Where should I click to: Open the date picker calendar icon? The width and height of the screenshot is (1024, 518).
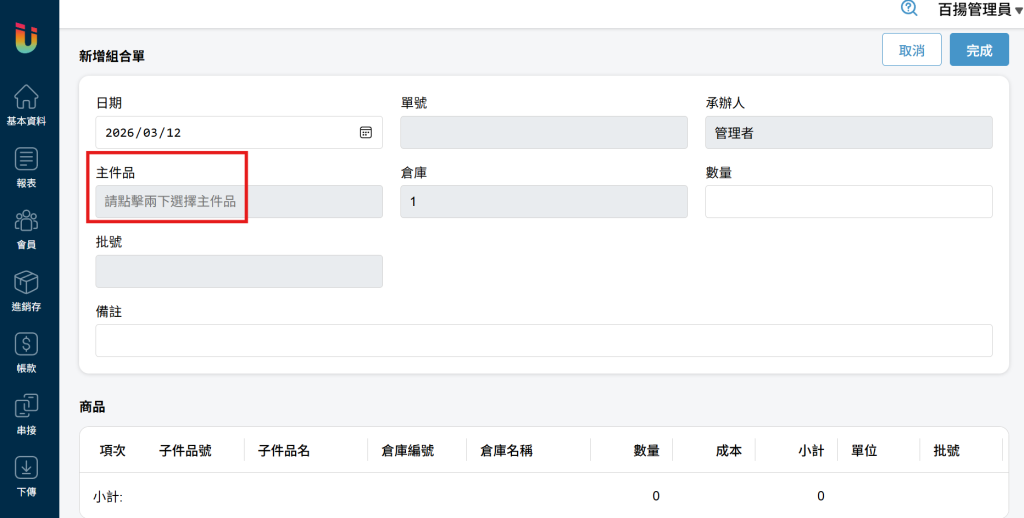(x=366, y=132)
